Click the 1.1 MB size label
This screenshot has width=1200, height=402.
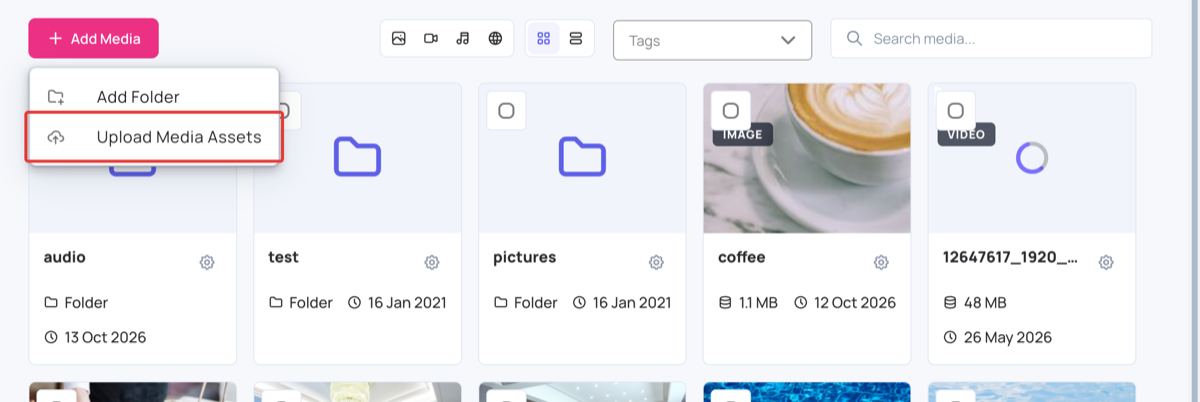759,302
